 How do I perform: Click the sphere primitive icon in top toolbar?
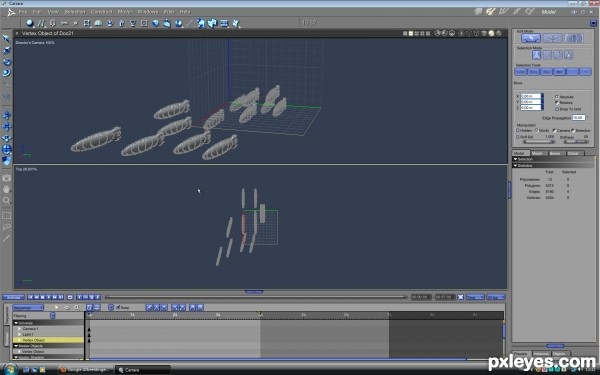point(29,23)
